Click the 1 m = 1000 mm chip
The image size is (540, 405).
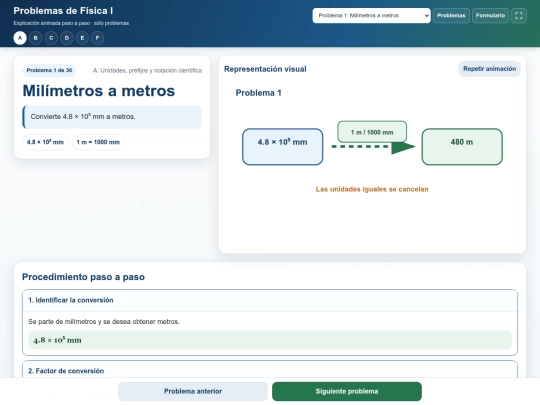tap(98, 142)
